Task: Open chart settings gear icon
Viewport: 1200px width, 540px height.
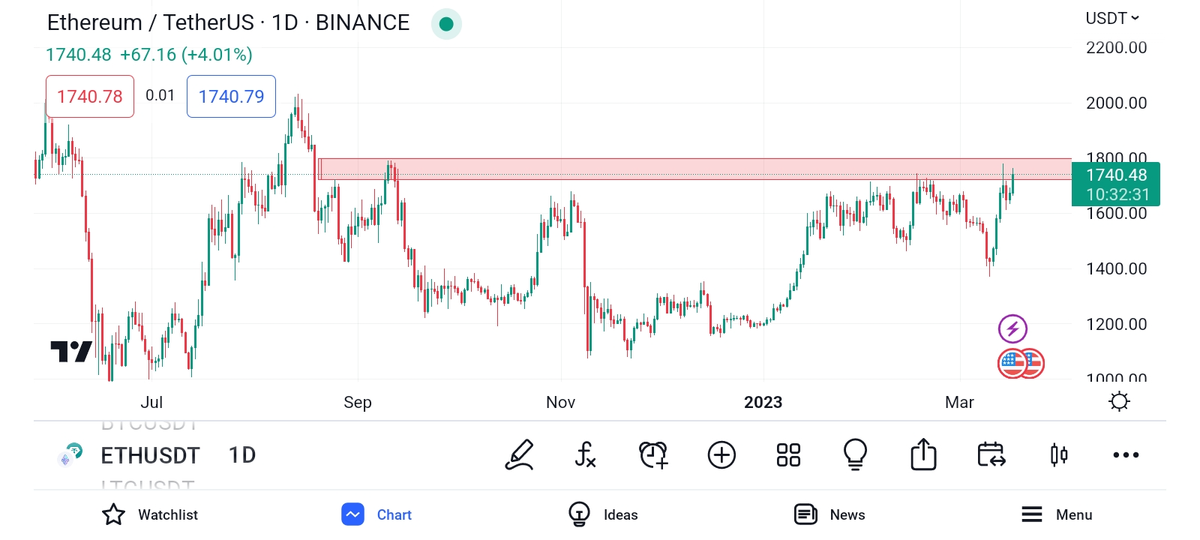Action: point(1119,402)
